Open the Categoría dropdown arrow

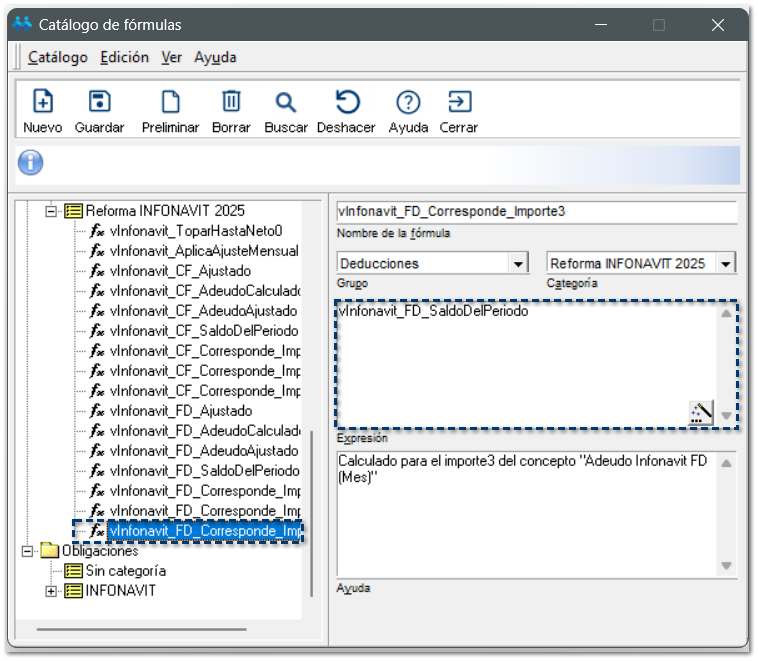726,264
